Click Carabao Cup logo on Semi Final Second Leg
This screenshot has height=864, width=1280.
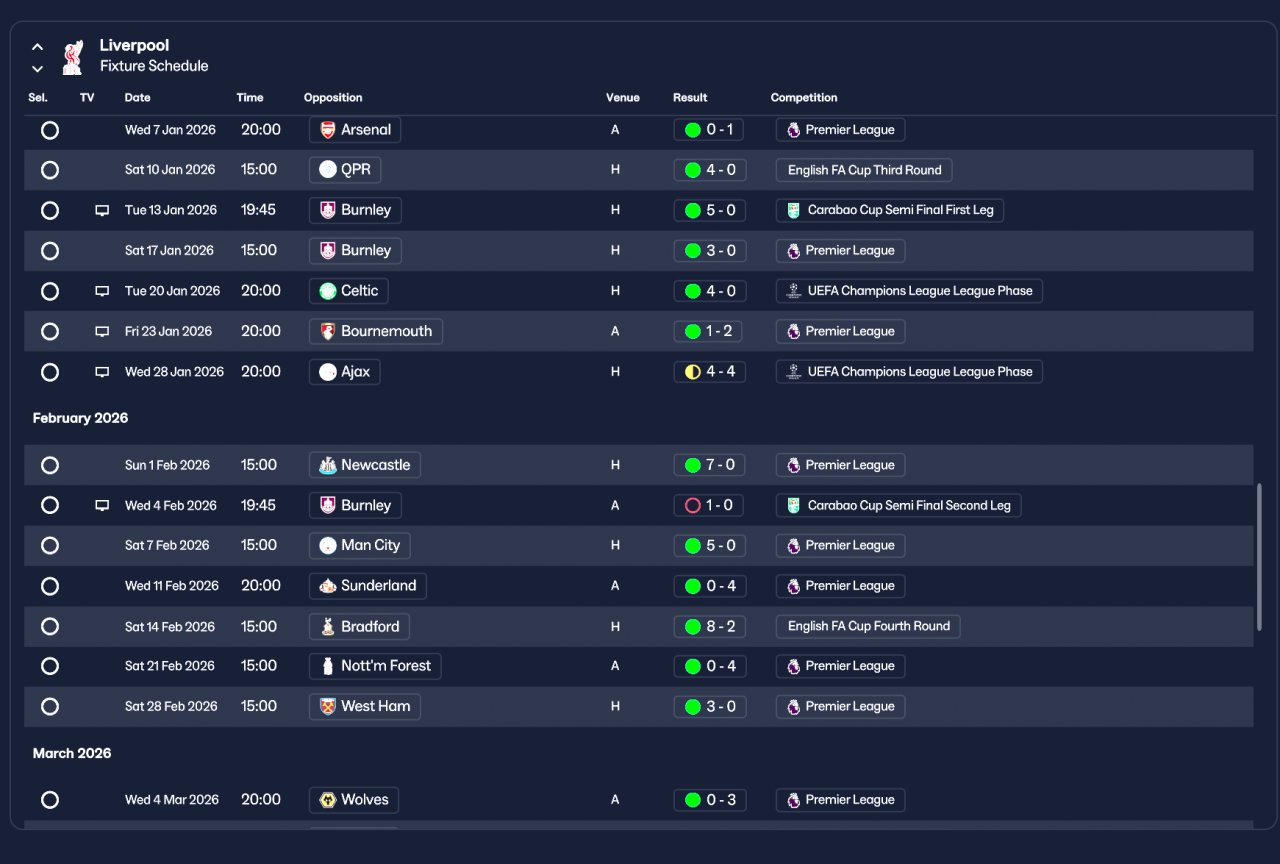793,506
